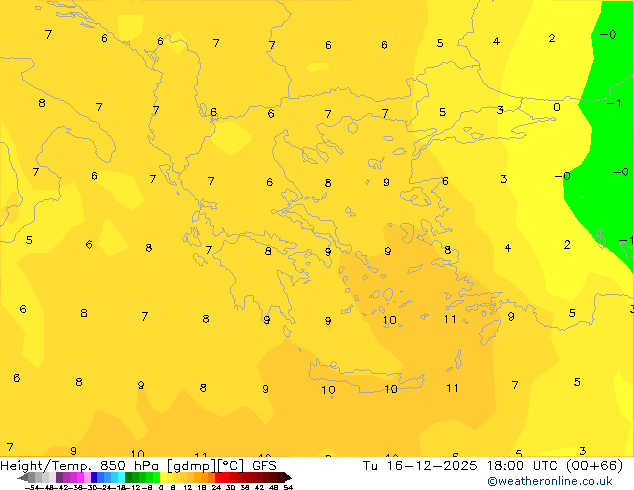Click the cyan swatch in the color scale

pyautogui.click(x=121, y=477)
